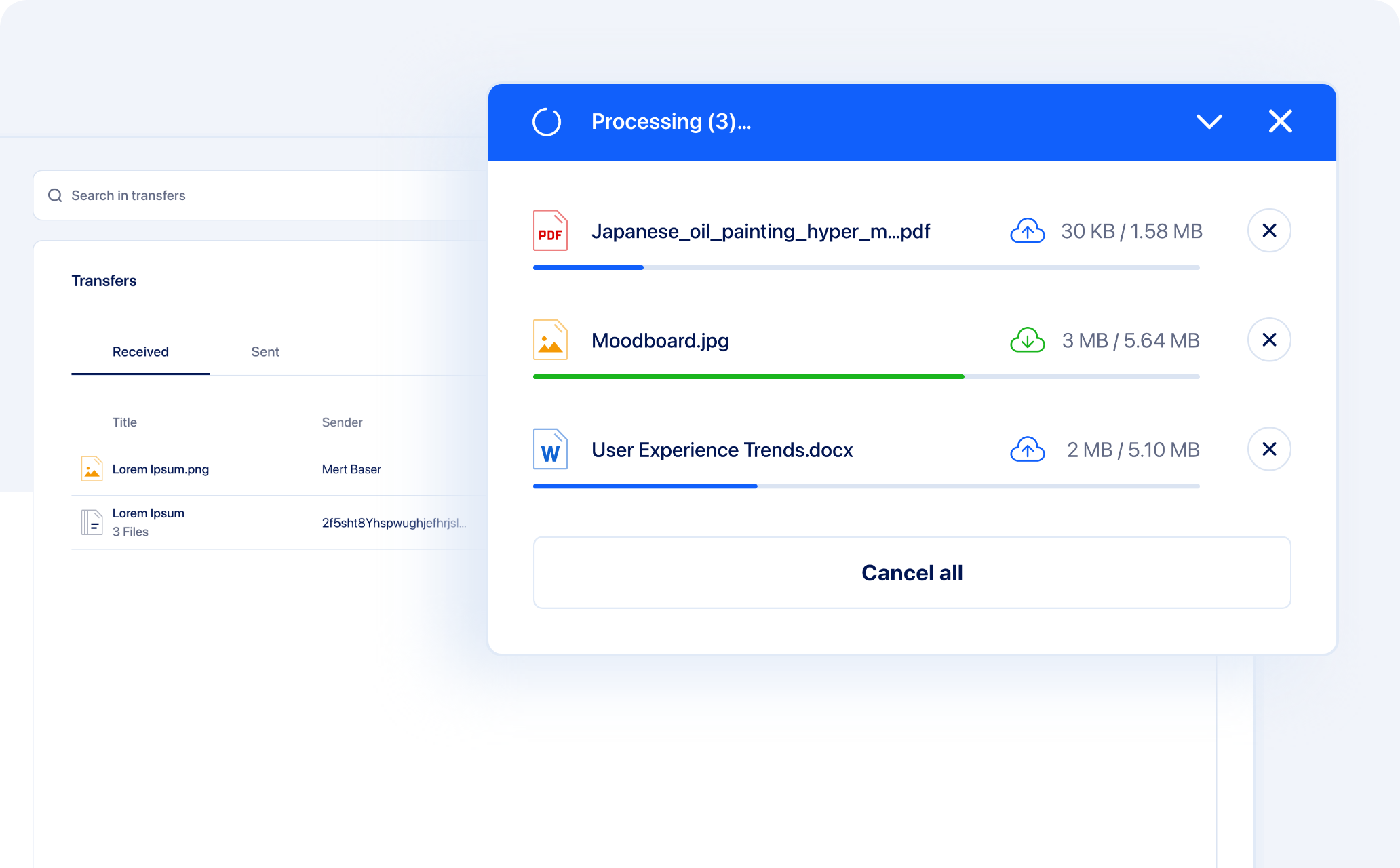Click the Moodboard.jpg image file icon
The width and height of the screenshot is (1400, 868).
point(550,340)
